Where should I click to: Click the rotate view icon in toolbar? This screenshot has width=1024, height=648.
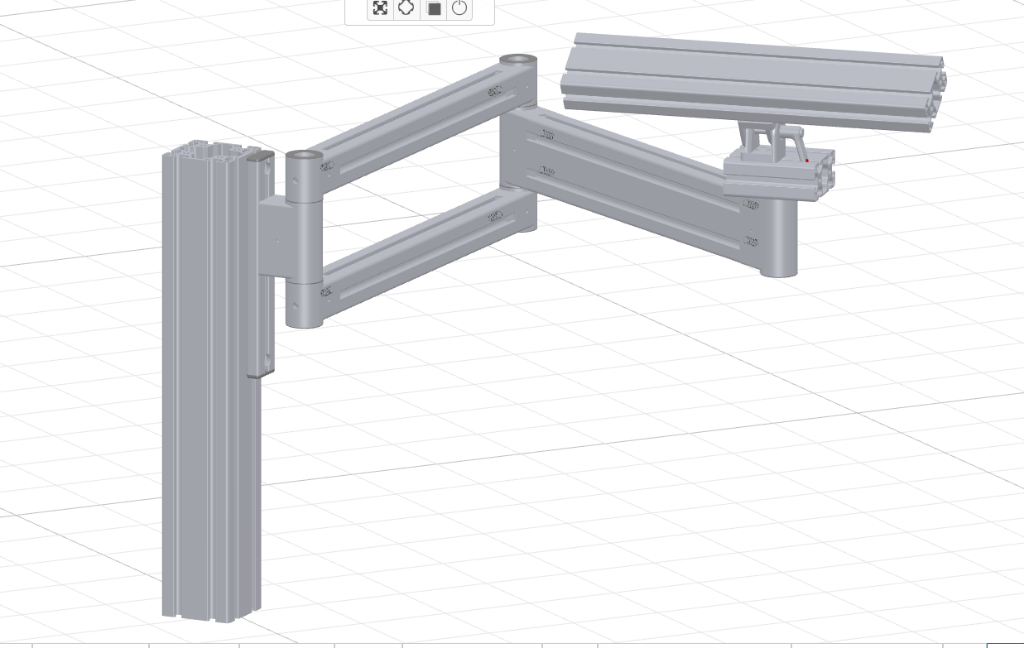(x=406, y=9)
